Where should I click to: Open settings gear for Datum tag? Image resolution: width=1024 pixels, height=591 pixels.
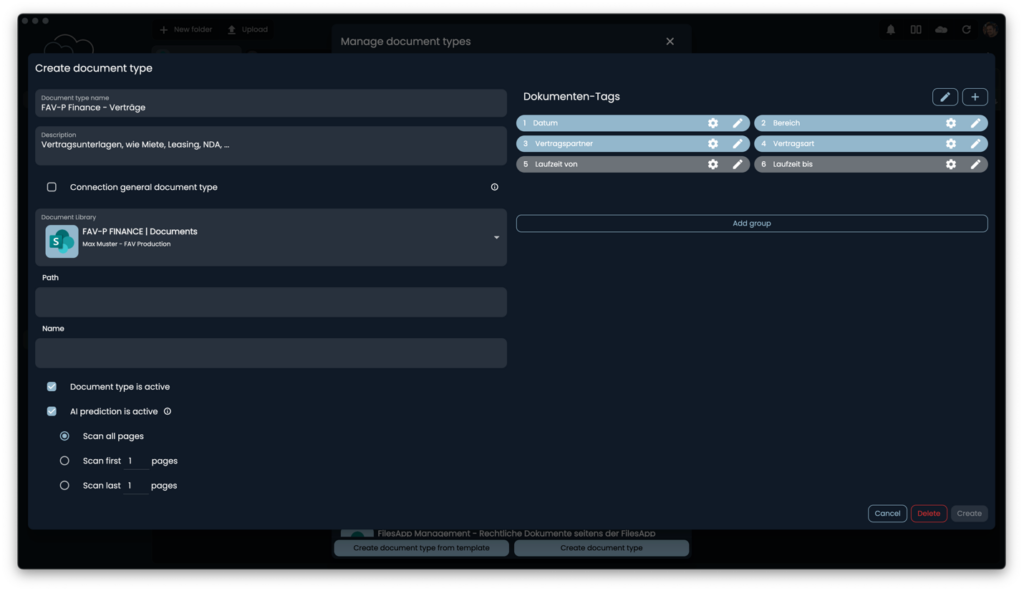click(x=712, y=123)
